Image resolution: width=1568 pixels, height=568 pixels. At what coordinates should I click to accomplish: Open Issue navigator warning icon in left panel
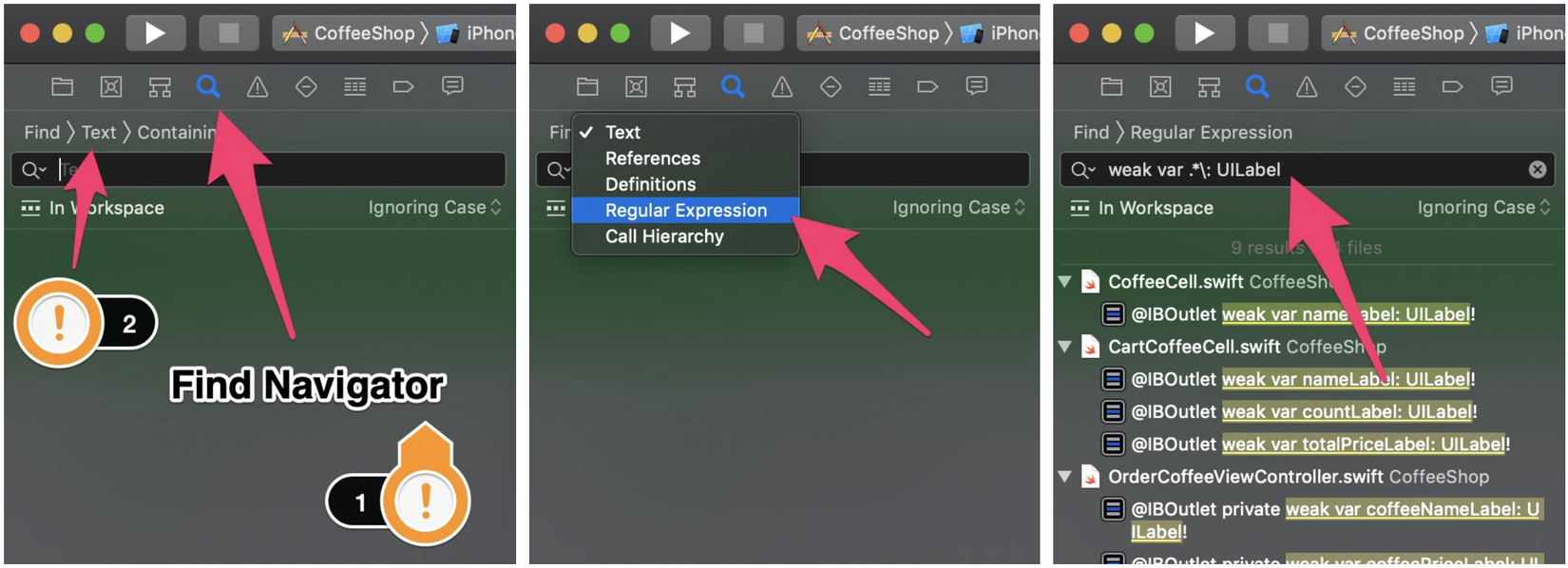258,87
